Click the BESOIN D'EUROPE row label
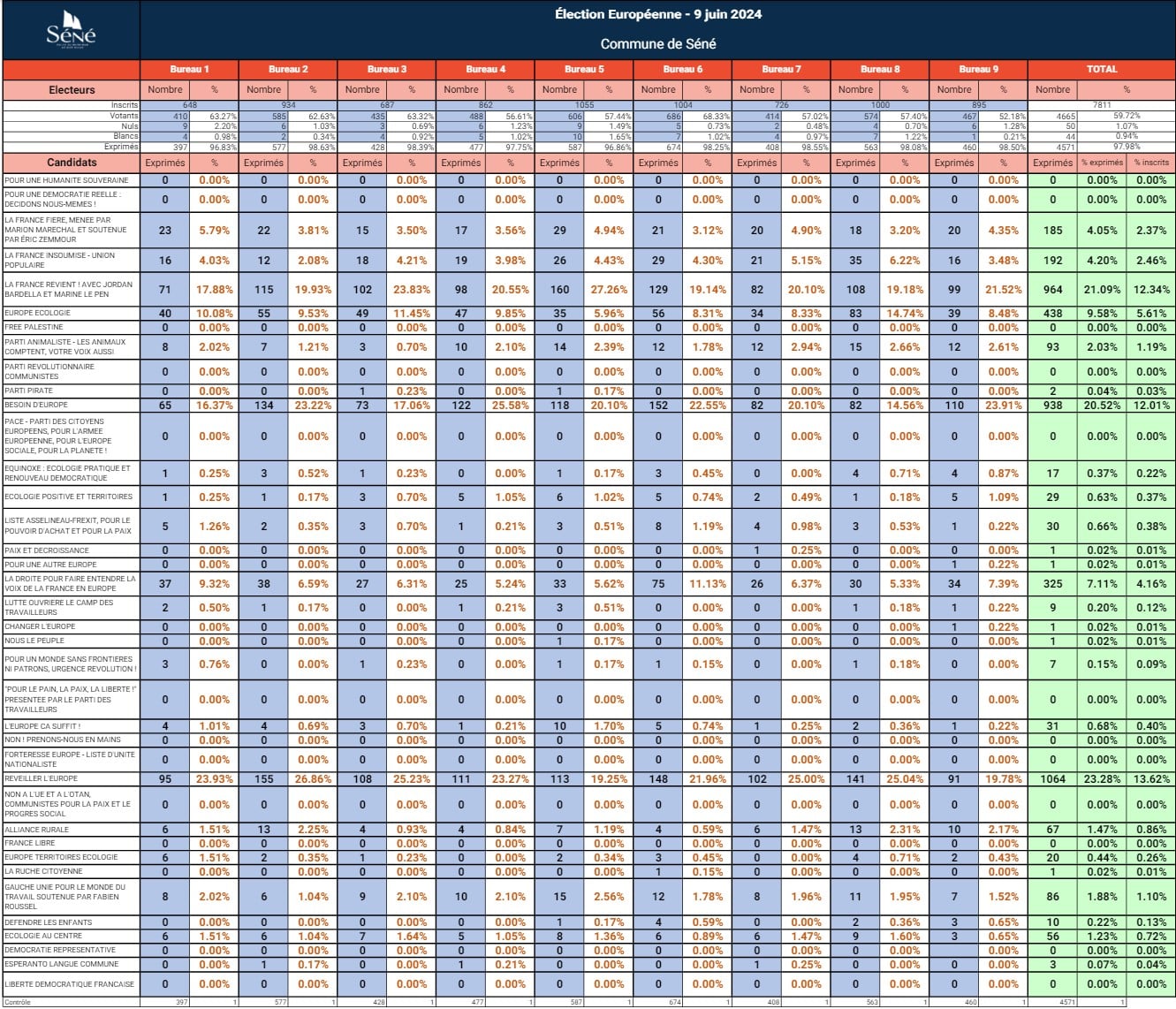Screen dimensions: 1176x1009 pos(36,405)
